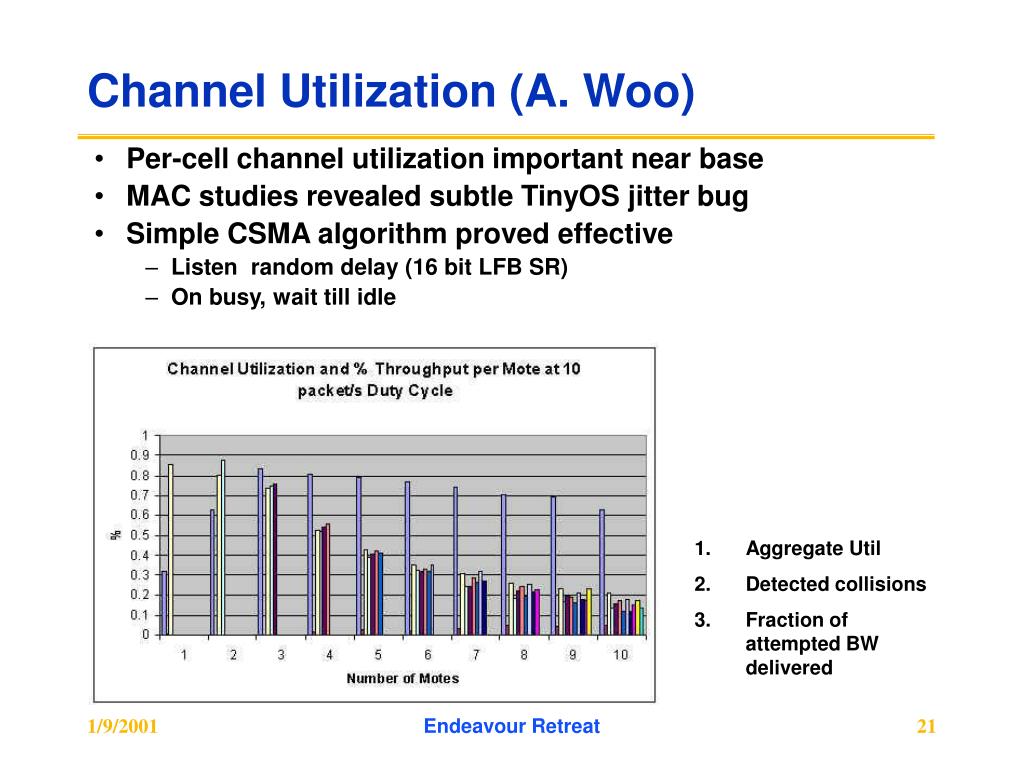The image size is (1024, 768).
Task: Click the '%' y-axis label of the chart
Action: click(x=116, y=535)
